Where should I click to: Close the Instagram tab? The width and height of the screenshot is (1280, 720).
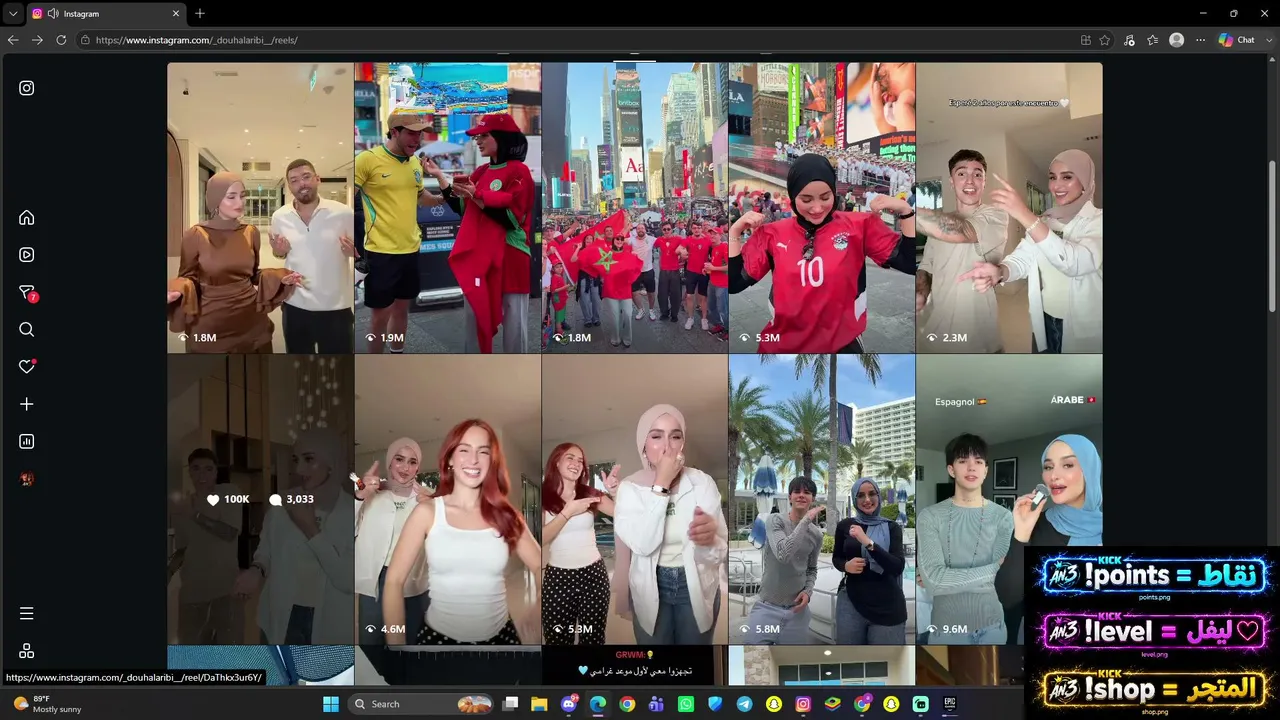(x=176, y=14)
